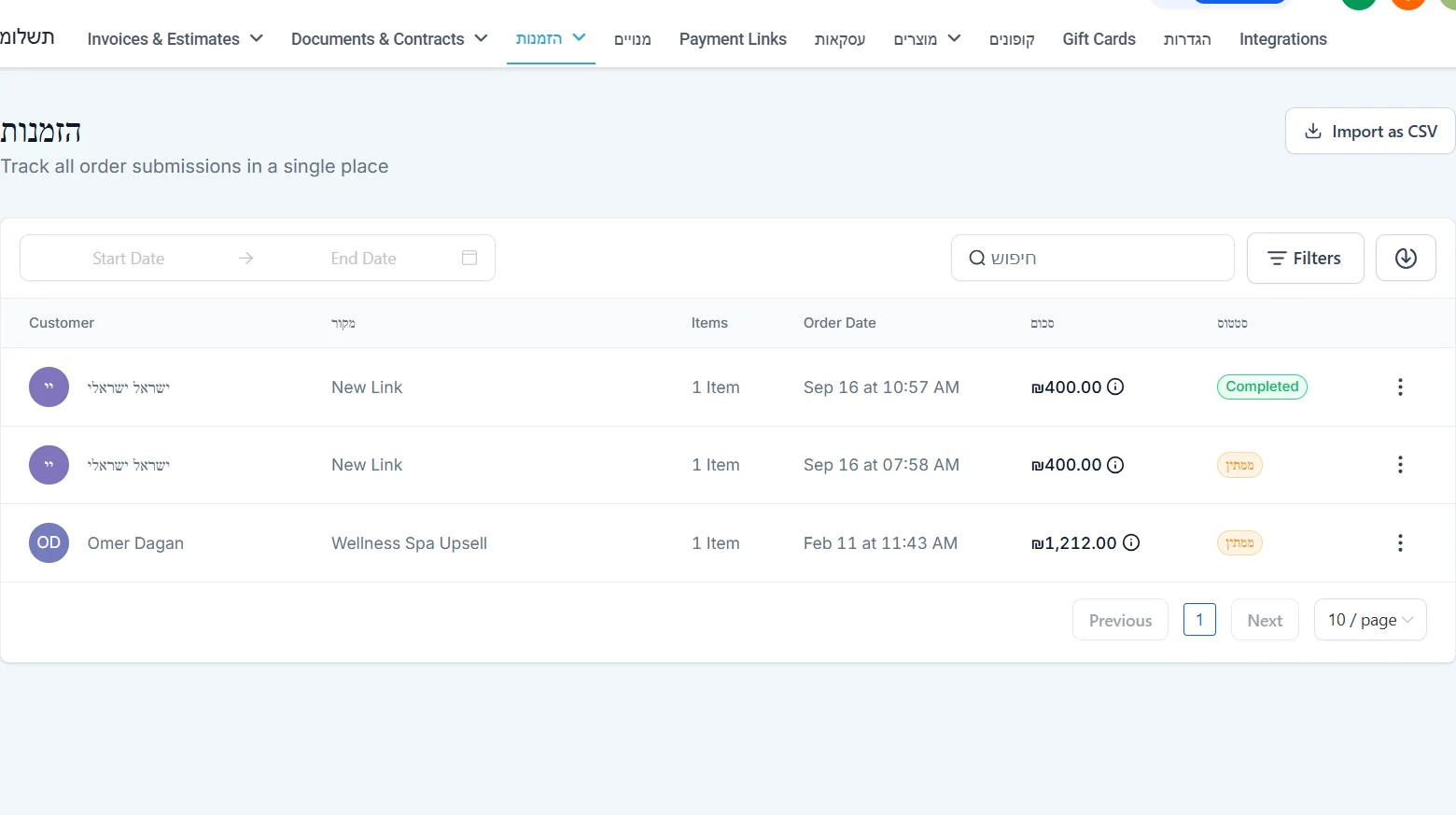Click info icon next to 10:57 AM order amount
This screenshot has width=1456, height=815.
coord(1115,386)
